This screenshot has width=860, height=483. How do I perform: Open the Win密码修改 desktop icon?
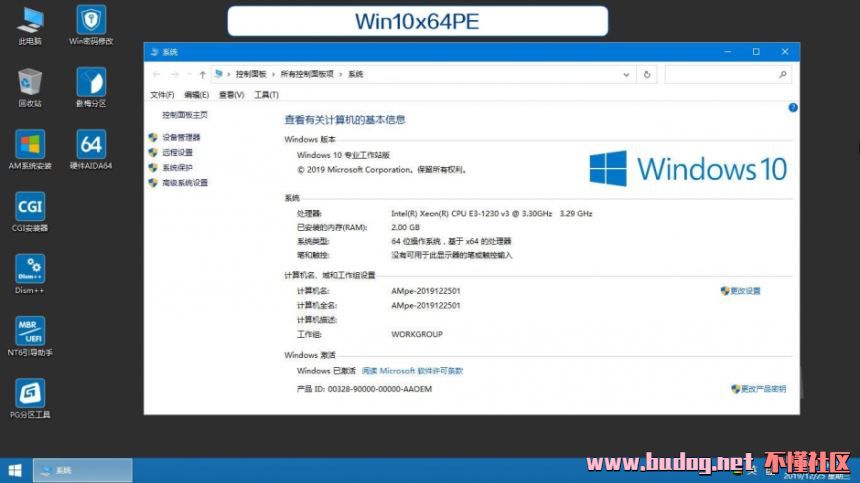(x=91, y=22)
